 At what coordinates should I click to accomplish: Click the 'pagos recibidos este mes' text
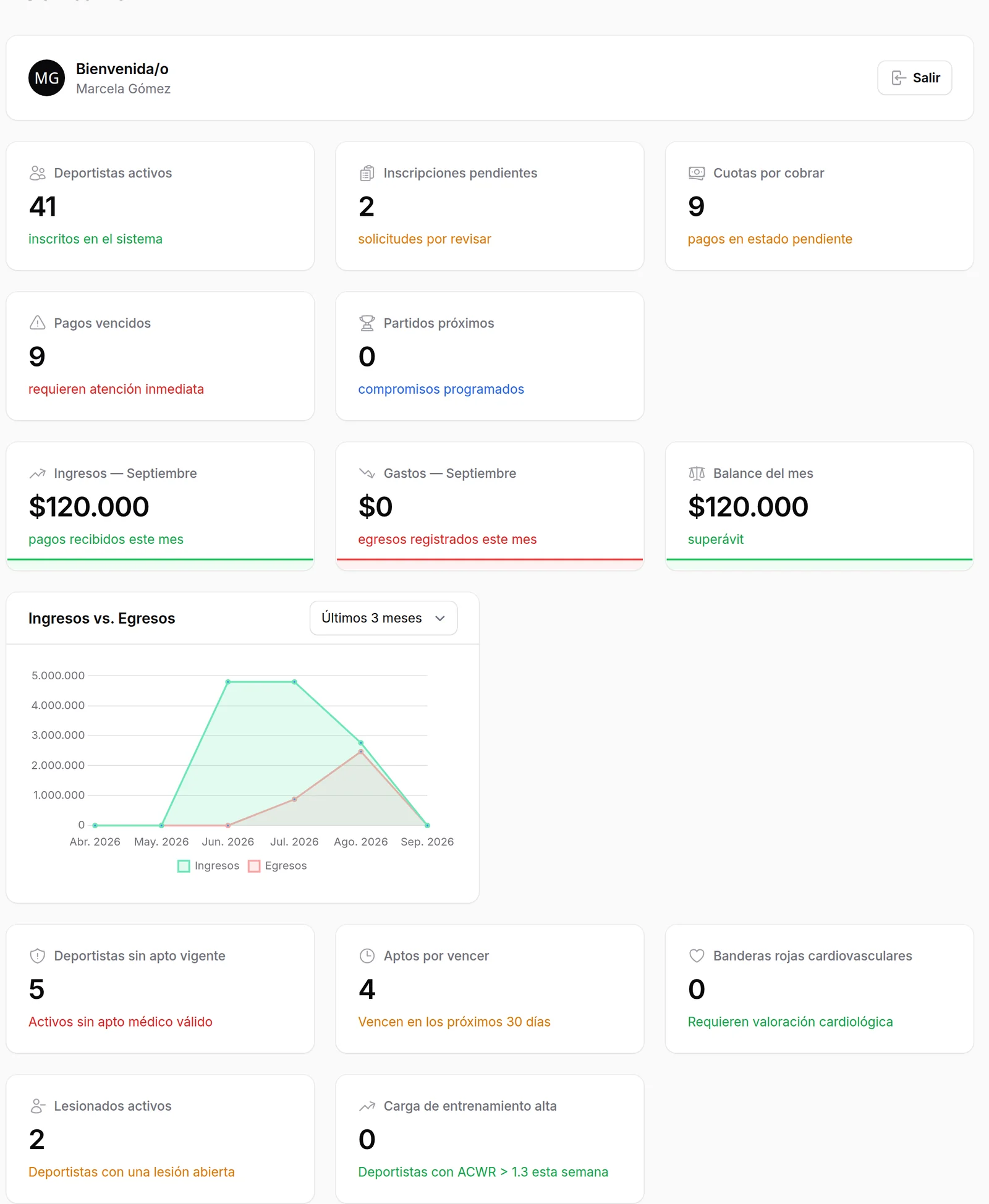click(106, 540)
